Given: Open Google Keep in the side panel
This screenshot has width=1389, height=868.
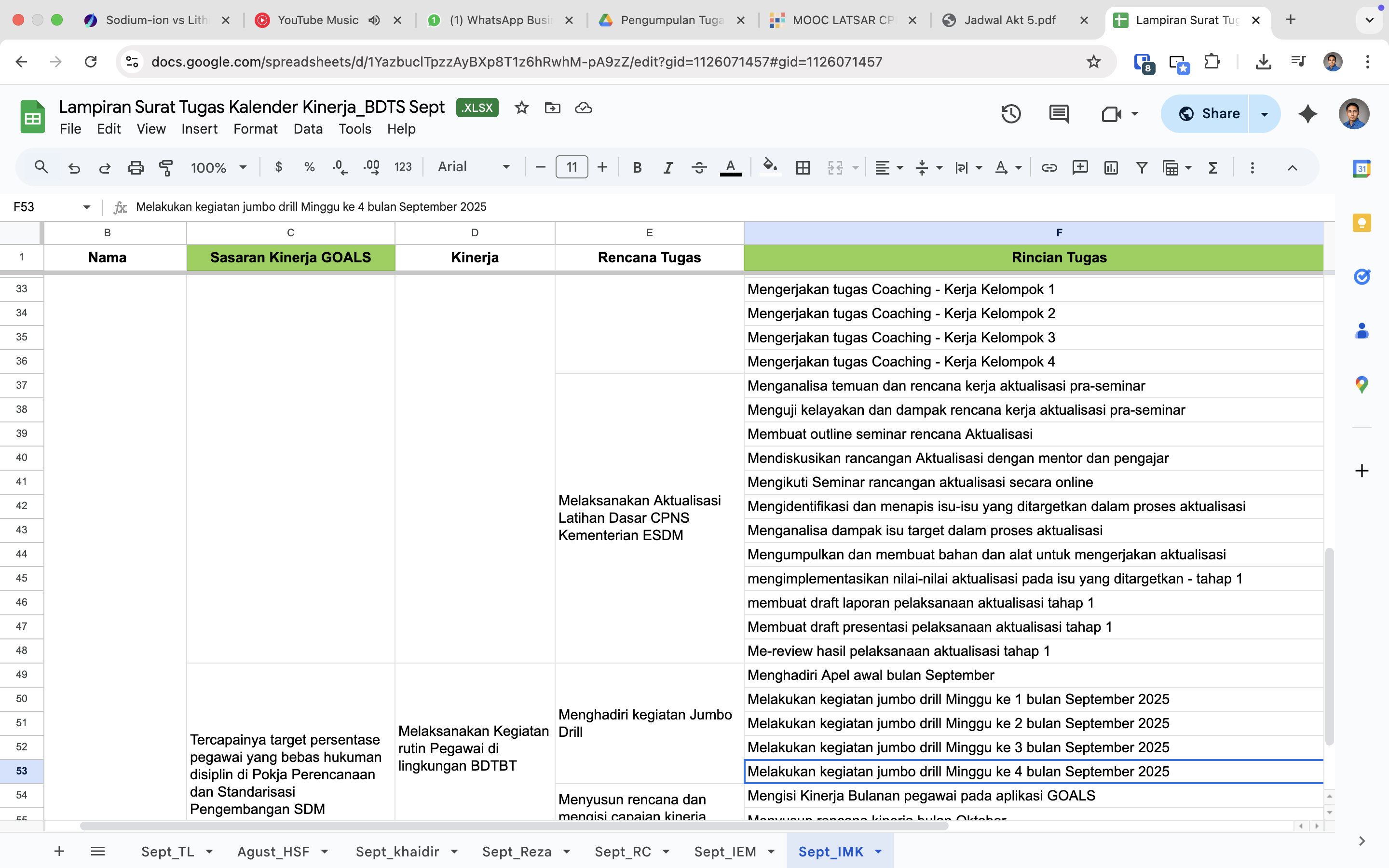Looking at the screenshot, I should [1362, 223].
